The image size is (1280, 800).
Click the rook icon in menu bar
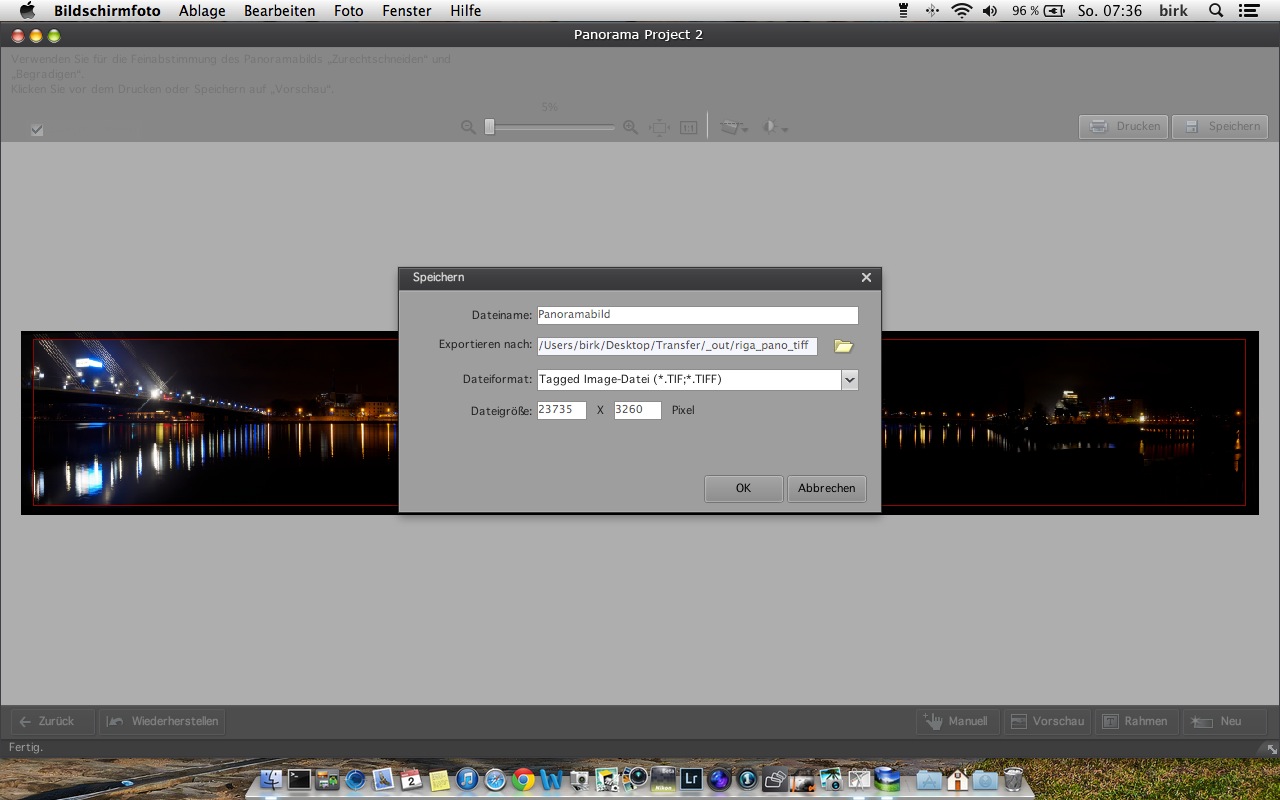click(x=903, y=11)
